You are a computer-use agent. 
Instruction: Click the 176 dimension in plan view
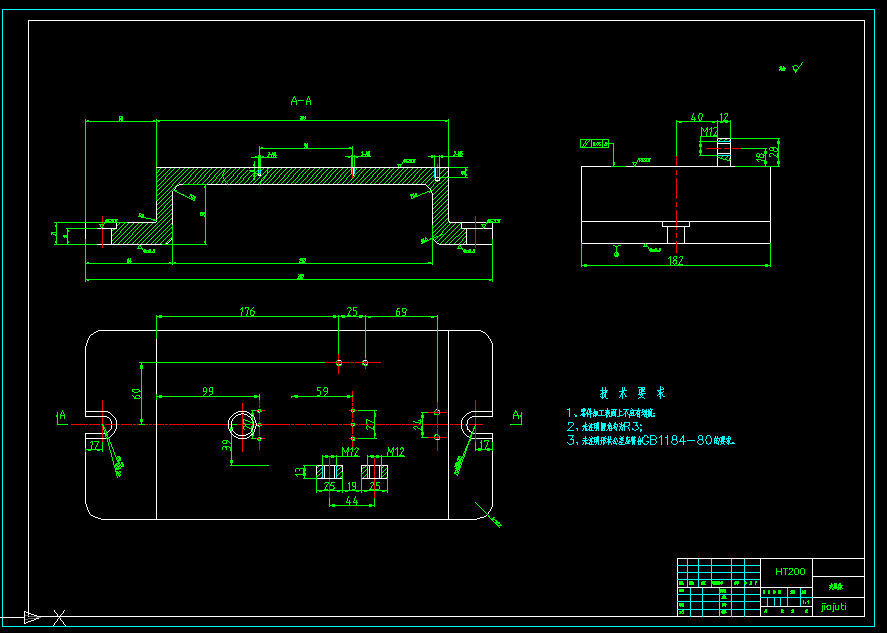point(247,312)
